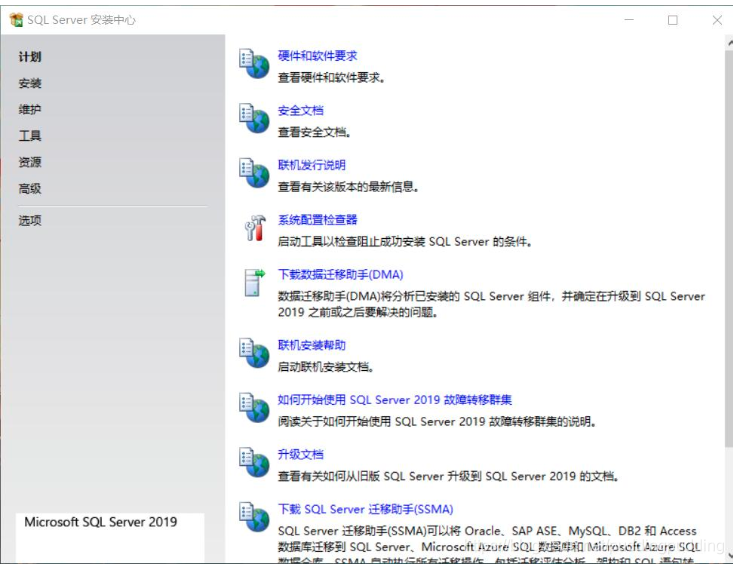Click the globe icon beside 联机发行说明
The height and width of the screenshot is (564, 733).
[x=254, y=173]
